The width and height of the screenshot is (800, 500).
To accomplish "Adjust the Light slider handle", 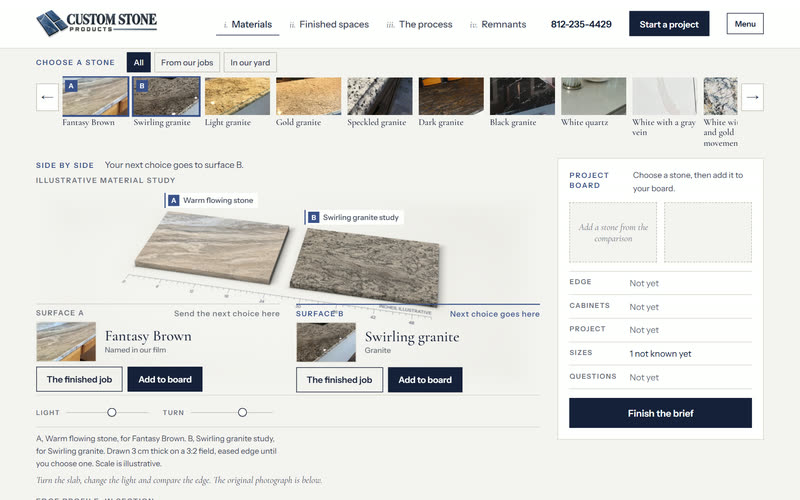I will pyautogui.click(x=112, y=412).
